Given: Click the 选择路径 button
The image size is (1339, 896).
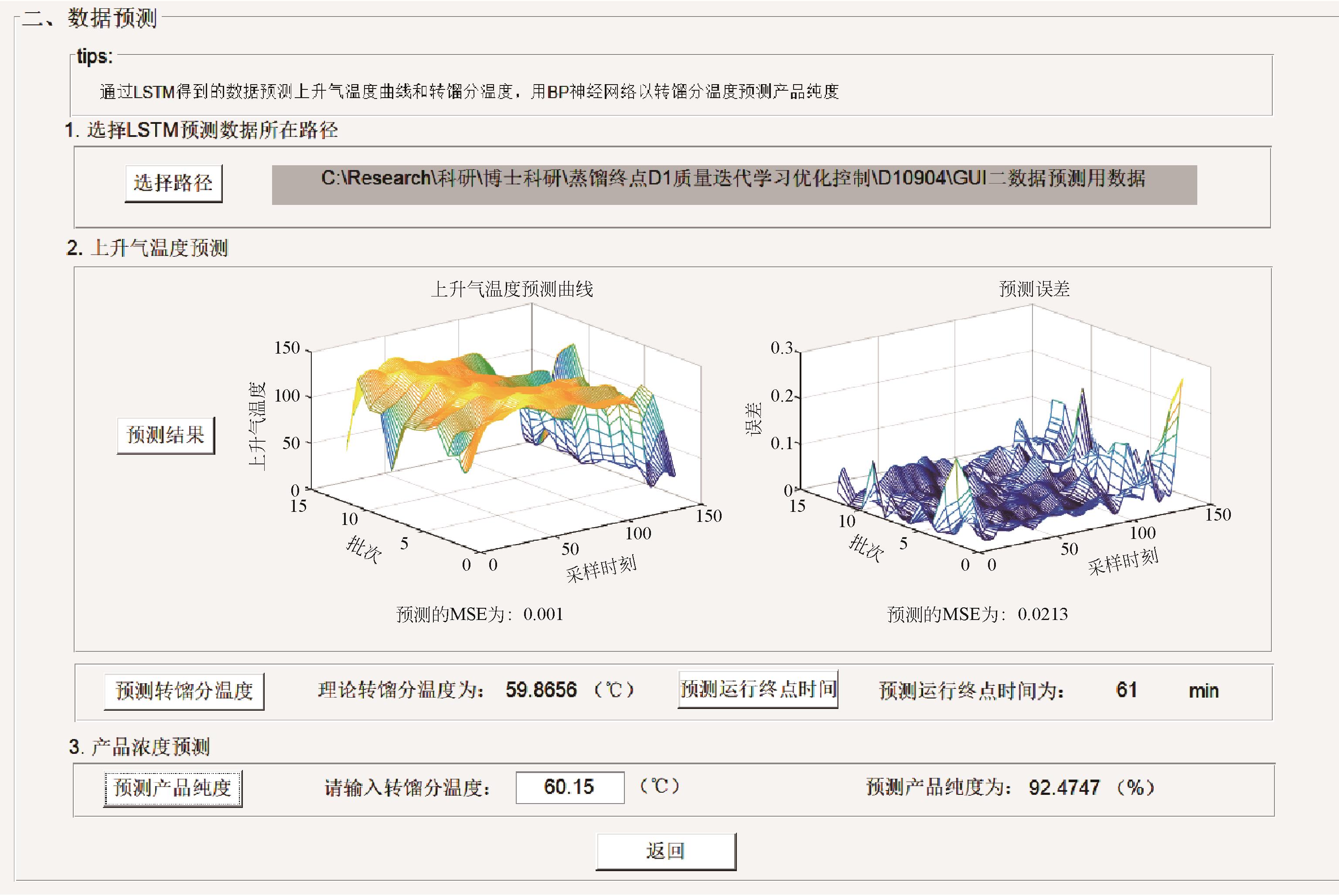Looking at the screenshot, I should (173, 184).
